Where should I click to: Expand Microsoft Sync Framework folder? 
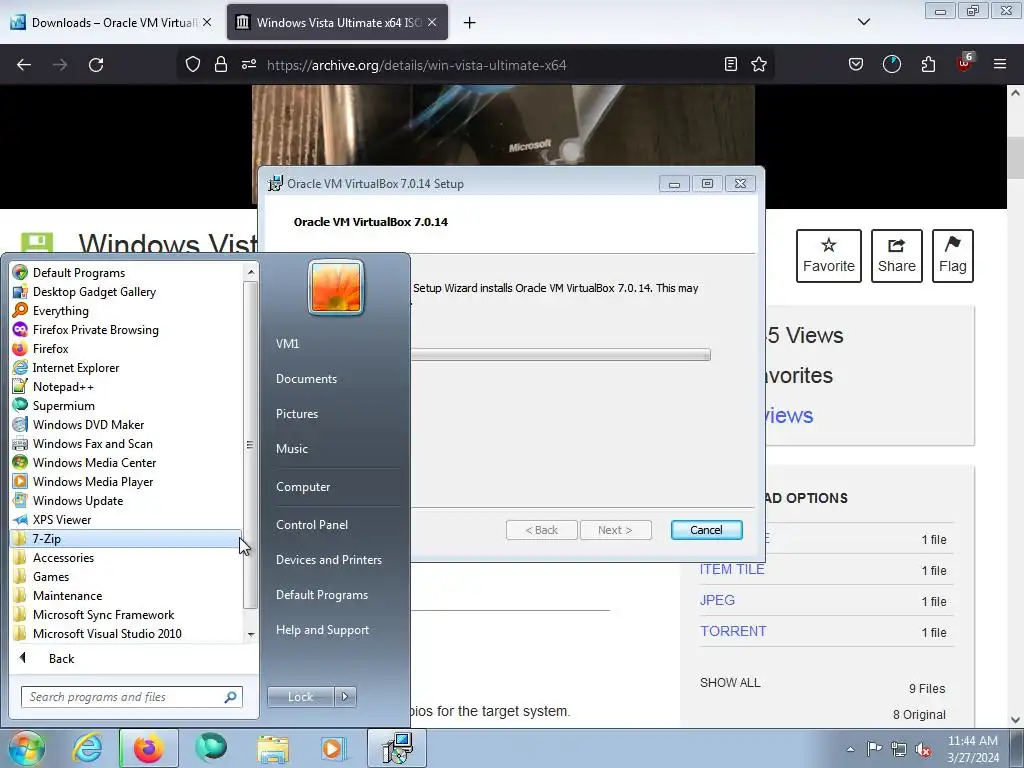103,614
